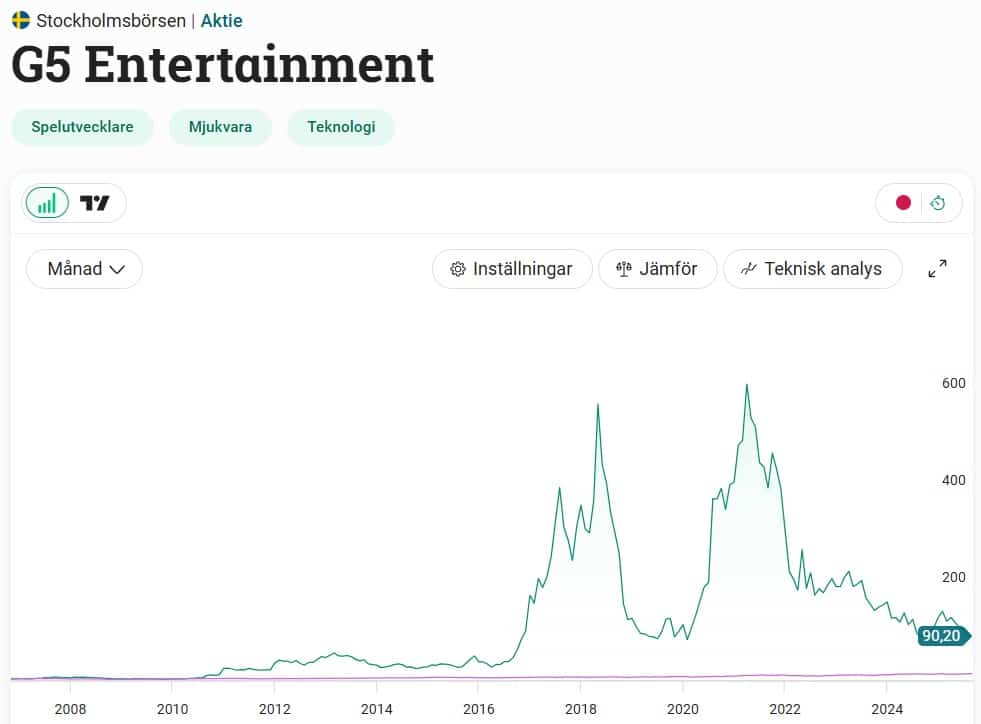Viewport: 981px width, 724px height.
Task: Click the trend line icon in Teknisk analys
Action: 748,269
